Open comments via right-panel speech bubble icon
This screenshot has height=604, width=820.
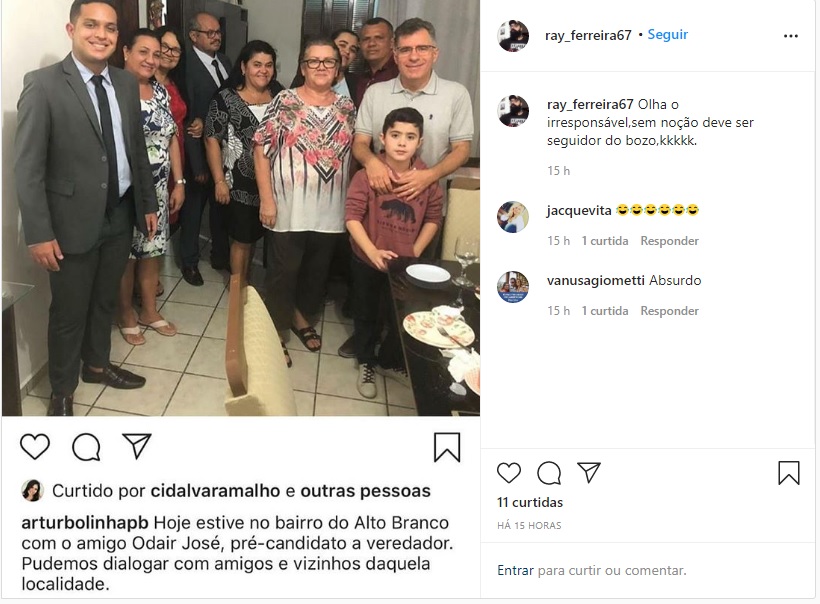click(549, 473)
